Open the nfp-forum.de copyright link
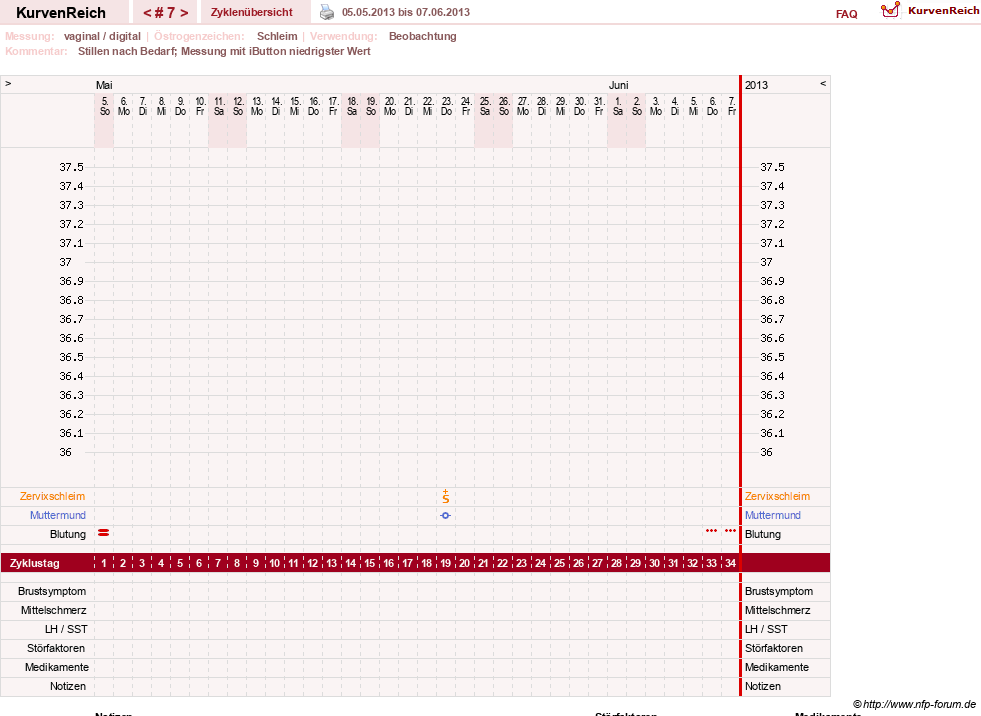 point(914,704)
